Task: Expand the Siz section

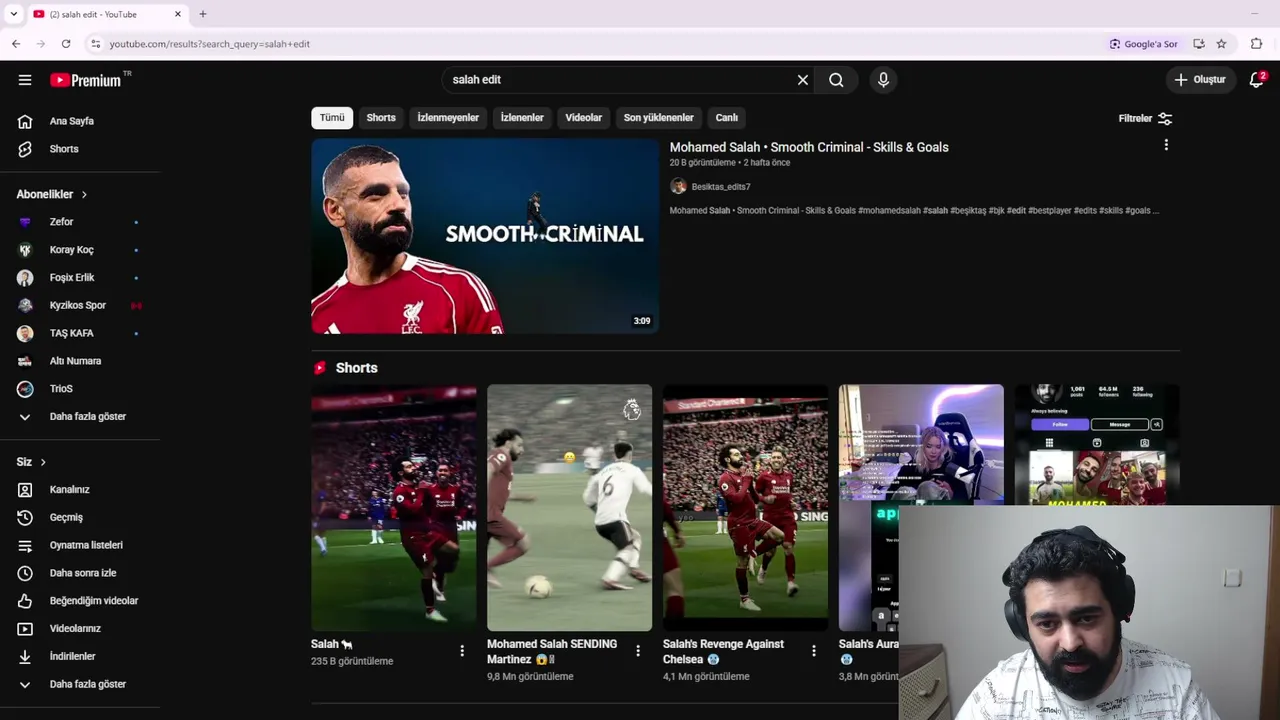Action: [31, 462]
